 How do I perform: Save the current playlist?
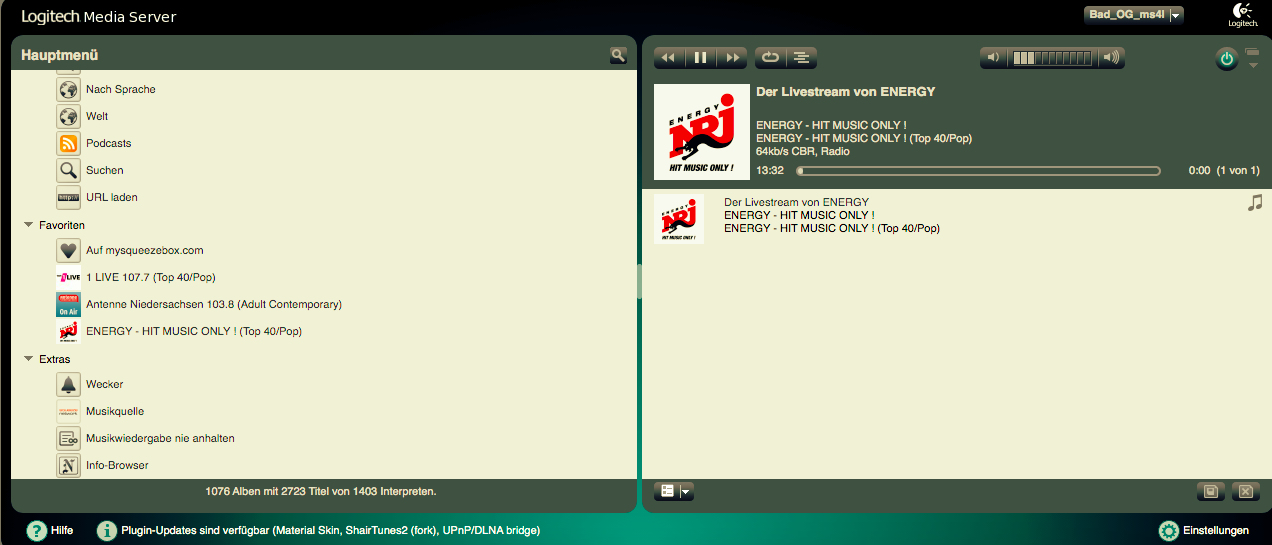click(1211, 491)
